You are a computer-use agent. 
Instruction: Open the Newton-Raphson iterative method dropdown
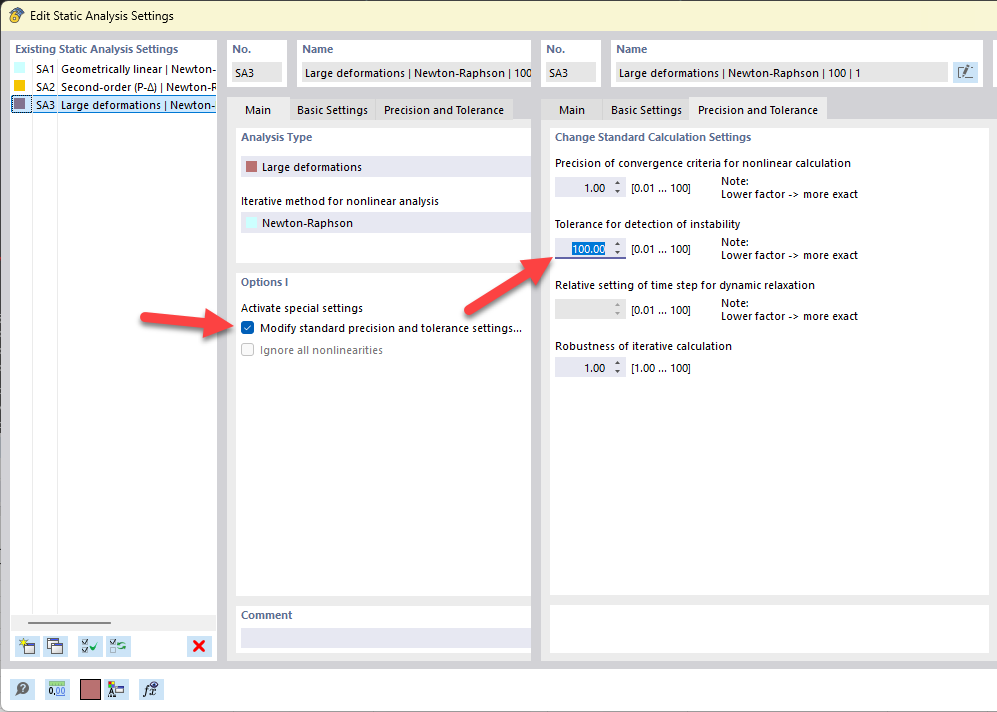coord(385,223)
